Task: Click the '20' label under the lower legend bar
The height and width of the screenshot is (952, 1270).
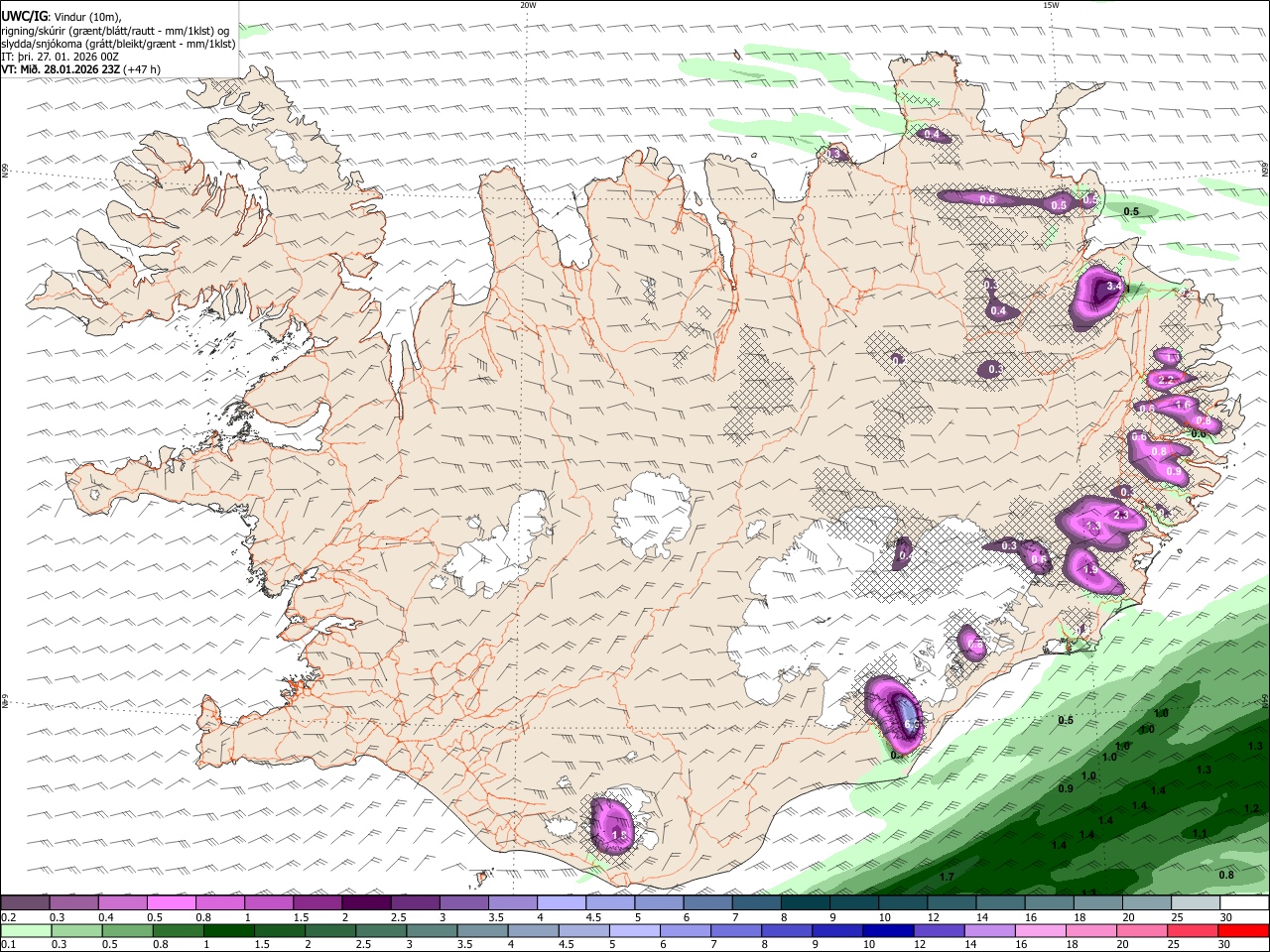Action: pos(1128,945)
